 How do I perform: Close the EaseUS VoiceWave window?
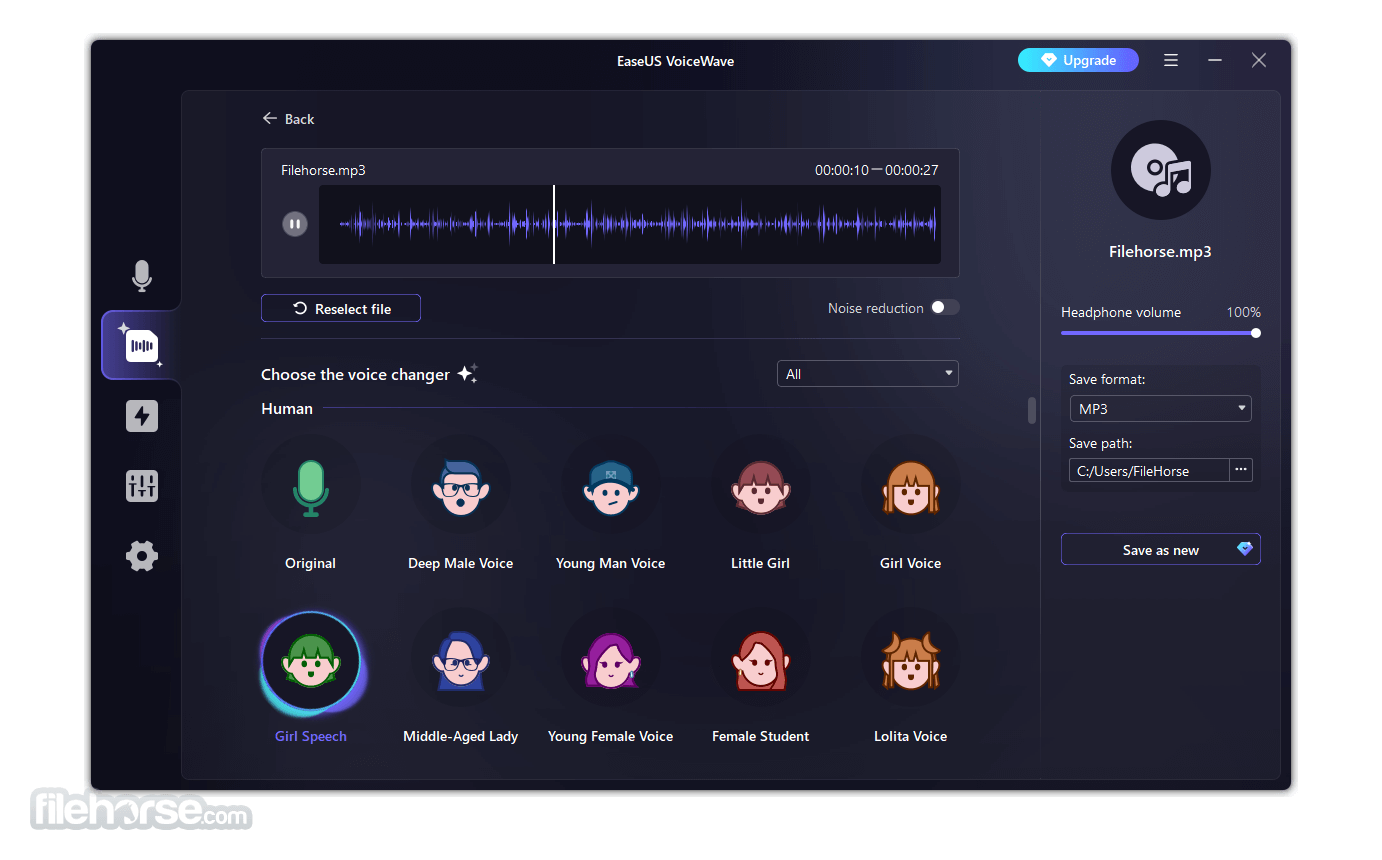click(x=1259, y=60)
